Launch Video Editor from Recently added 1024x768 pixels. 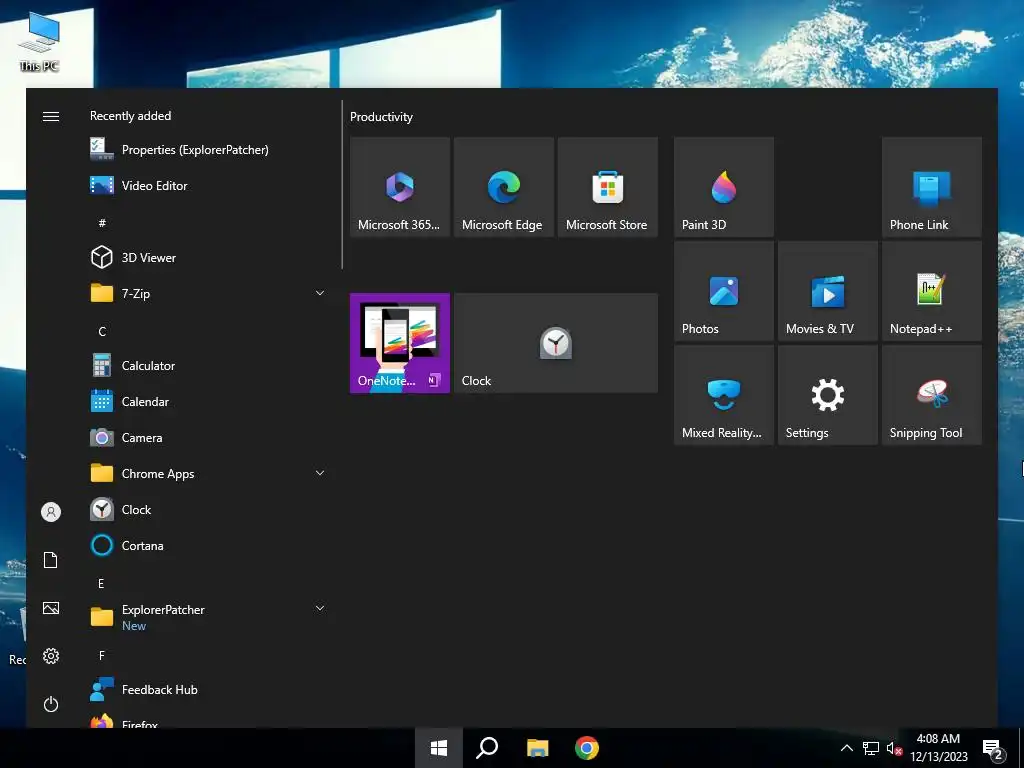point(208,185)
